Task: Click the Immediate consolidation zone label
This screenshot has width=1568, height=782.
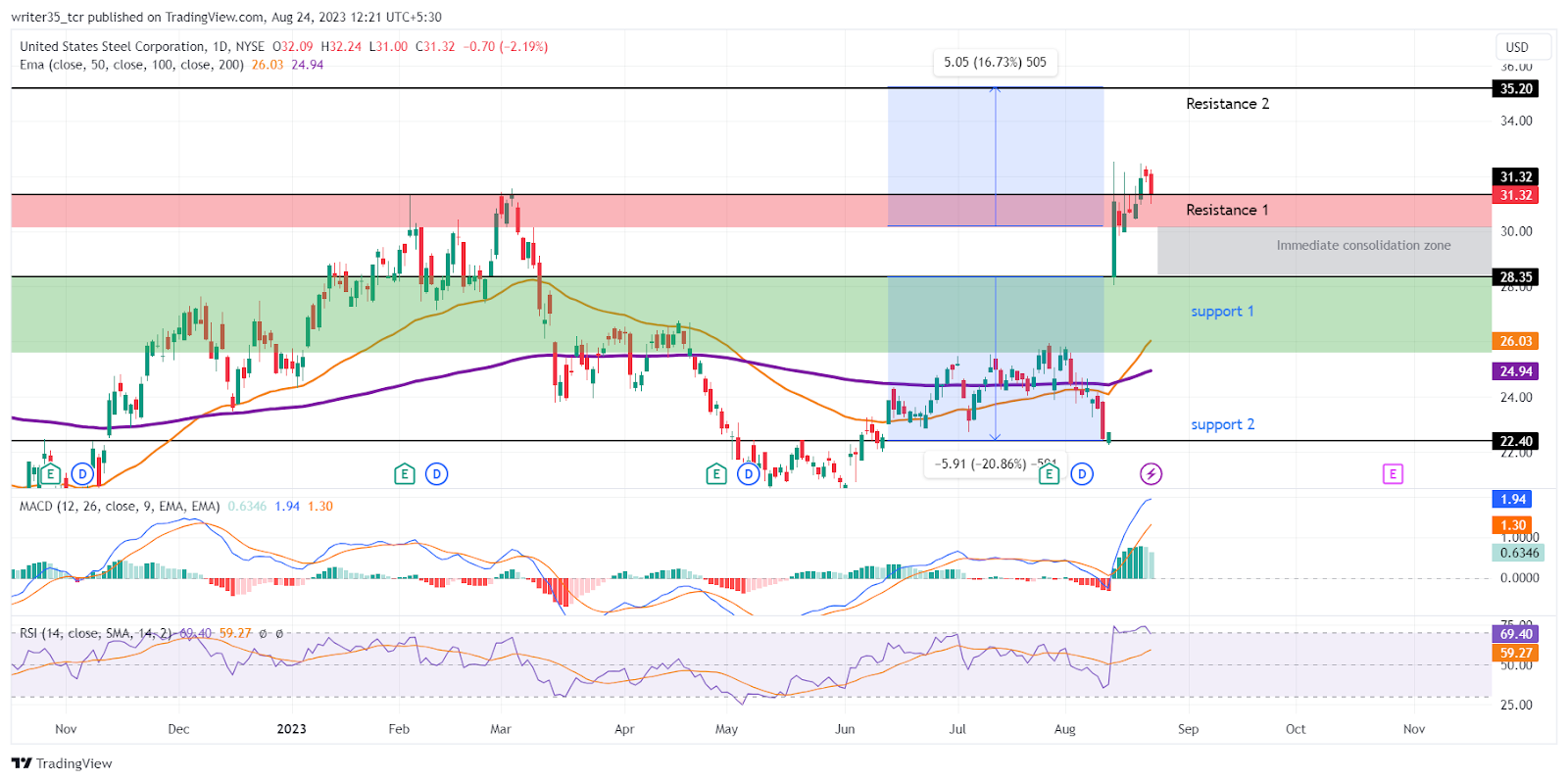Action: click(1363, 246)
